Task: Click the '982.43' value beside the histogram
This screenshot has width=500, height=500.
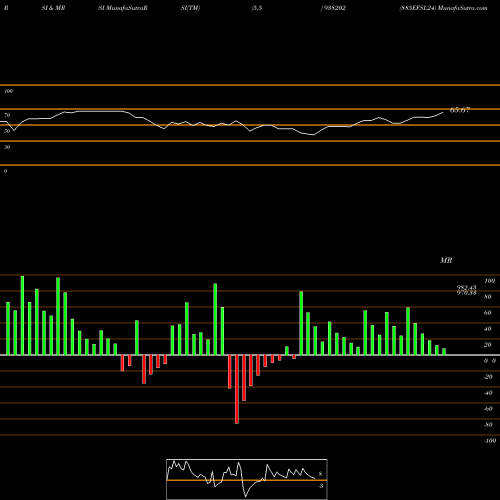Action: (x=466, y=287)
